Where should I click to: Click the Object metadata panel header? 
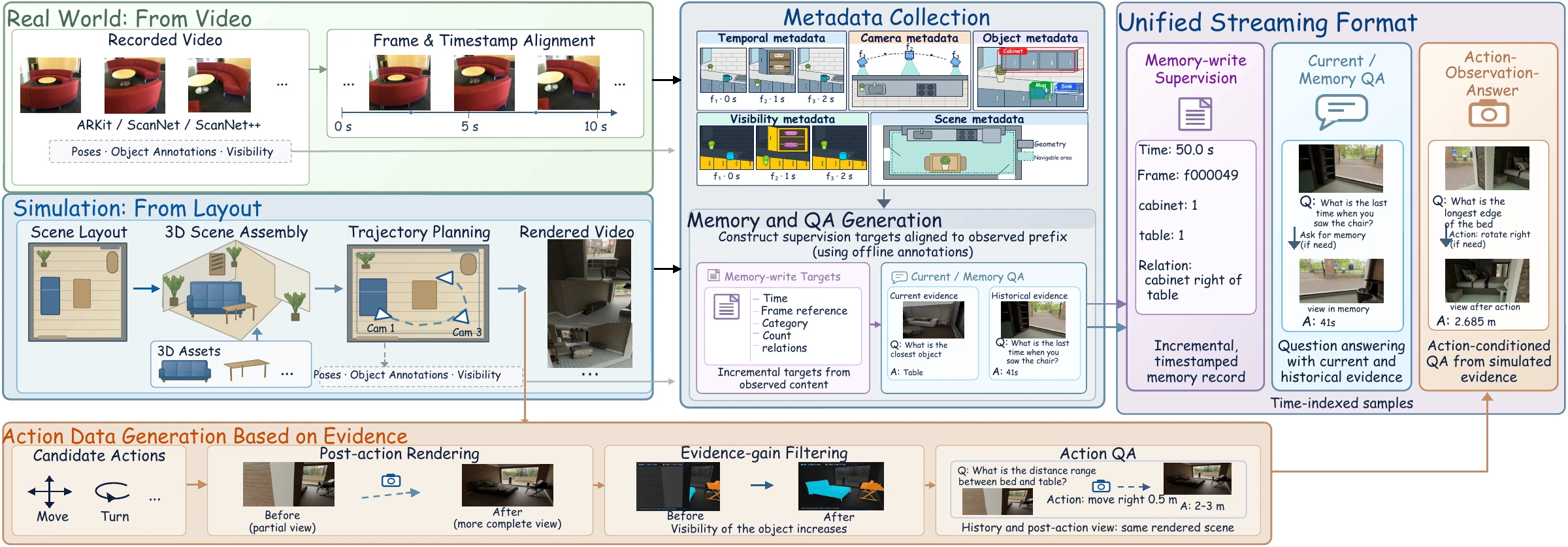pyautogui.click(x=1030, y=38)
